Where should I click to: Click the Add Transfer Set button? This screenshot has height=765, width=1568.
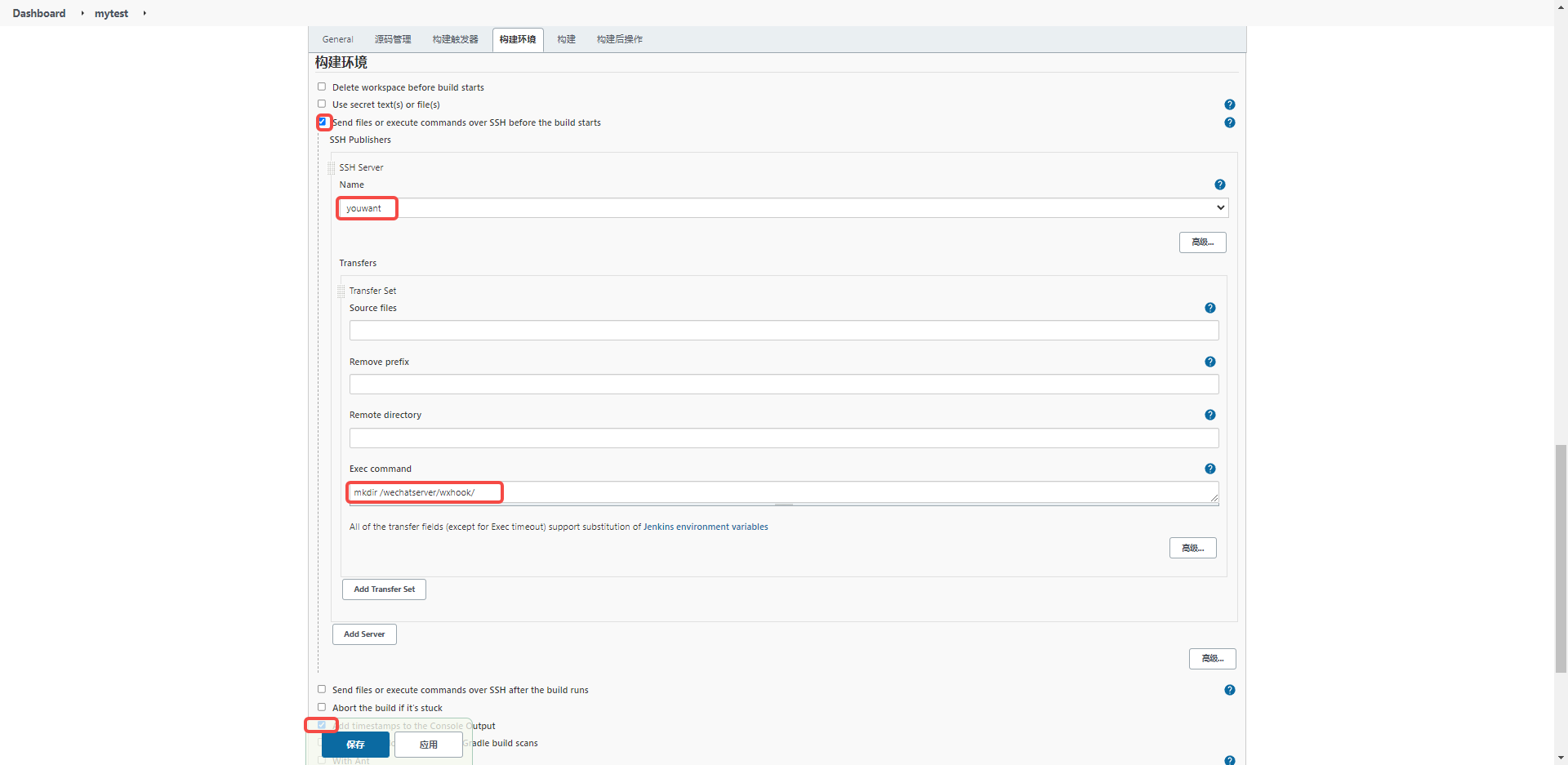384,589
